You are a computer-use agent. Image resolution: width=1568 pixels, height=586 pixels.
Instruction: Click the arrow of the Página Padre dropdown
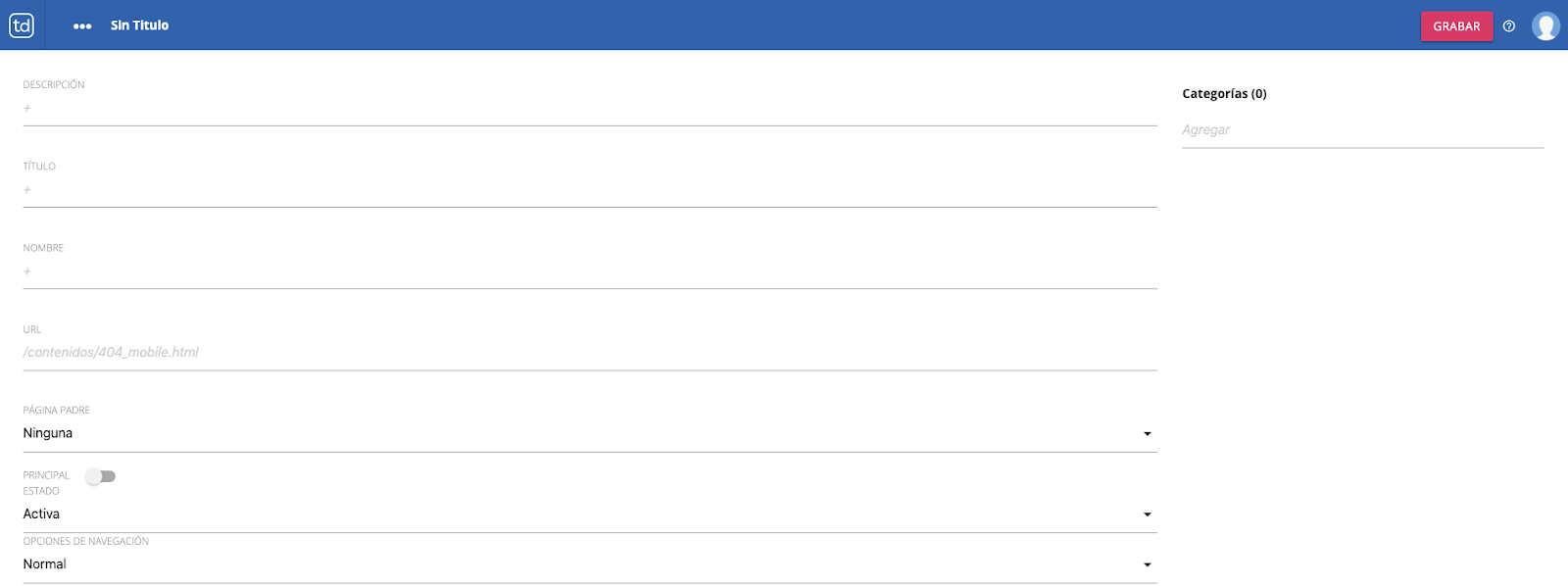pyautogui.click(x=1147, y=434)
